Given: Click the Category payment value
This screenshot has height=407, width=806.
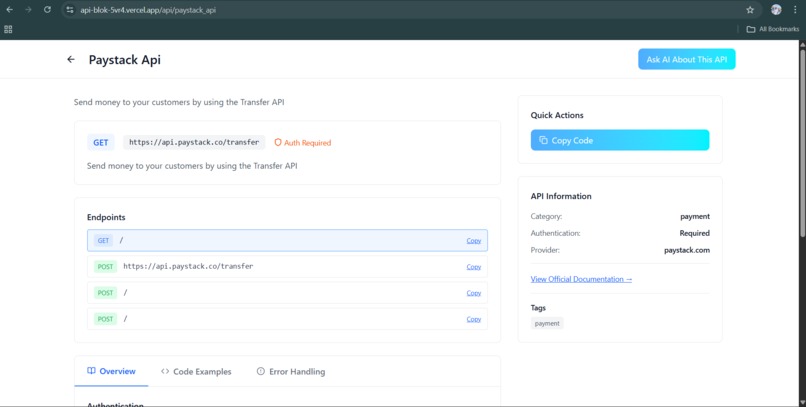Looking at the screenshot, I should click(x=695, y=216).
